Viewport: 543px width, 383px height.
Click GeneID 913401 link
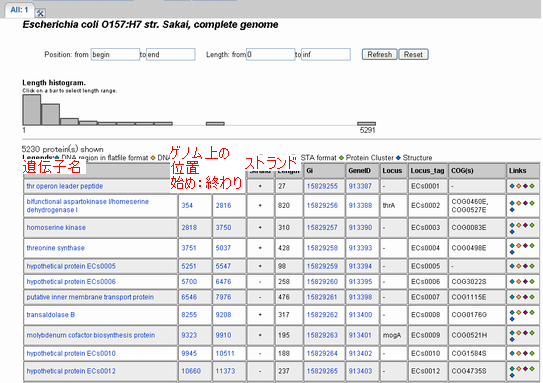[x=360, y=335]
